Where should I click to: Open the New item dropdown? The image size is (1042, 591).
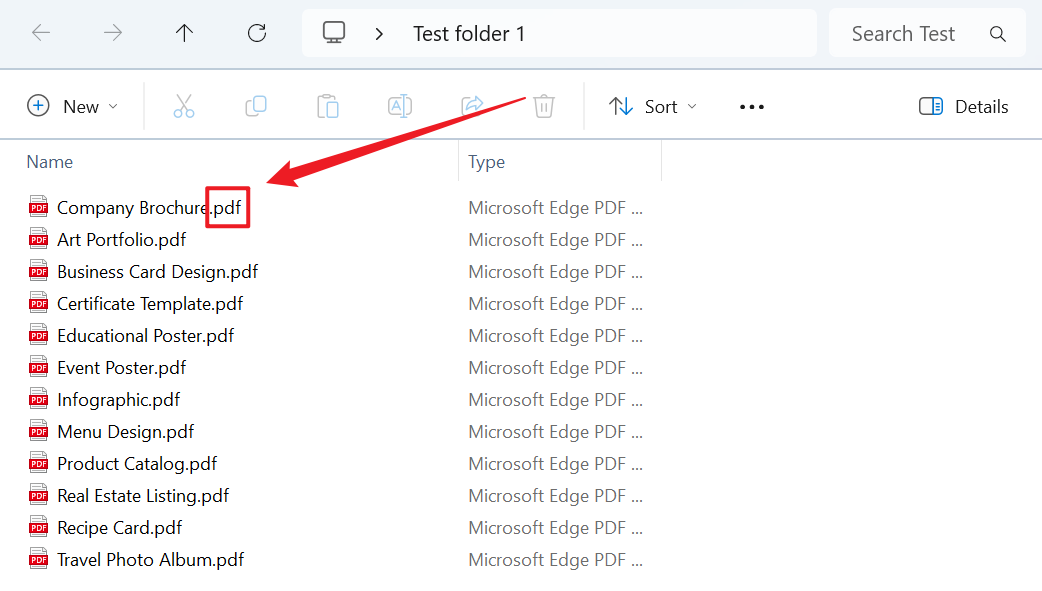[73, 106]
